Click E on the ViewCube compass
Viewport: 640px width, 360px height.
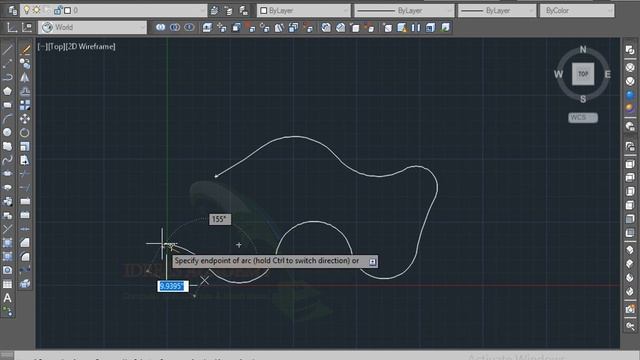point(607,74)
